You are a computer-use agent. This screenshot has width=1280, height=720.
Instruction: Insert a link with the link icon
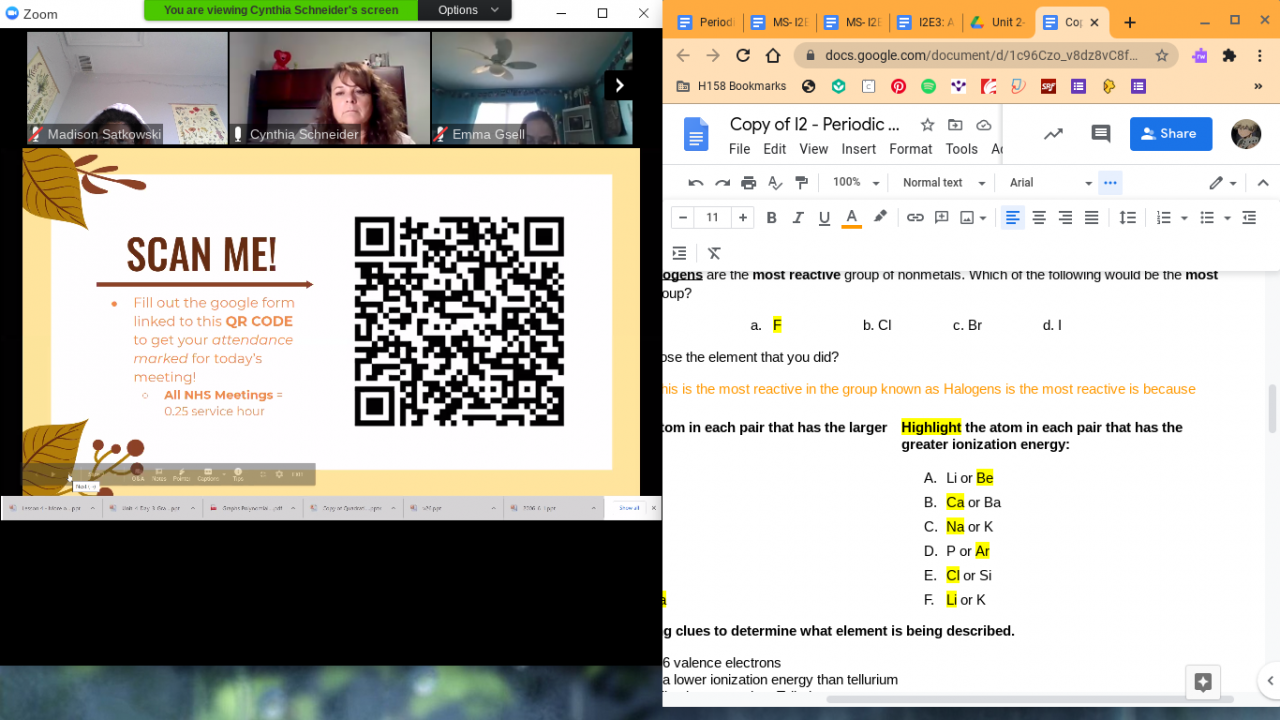click(915, 218)
